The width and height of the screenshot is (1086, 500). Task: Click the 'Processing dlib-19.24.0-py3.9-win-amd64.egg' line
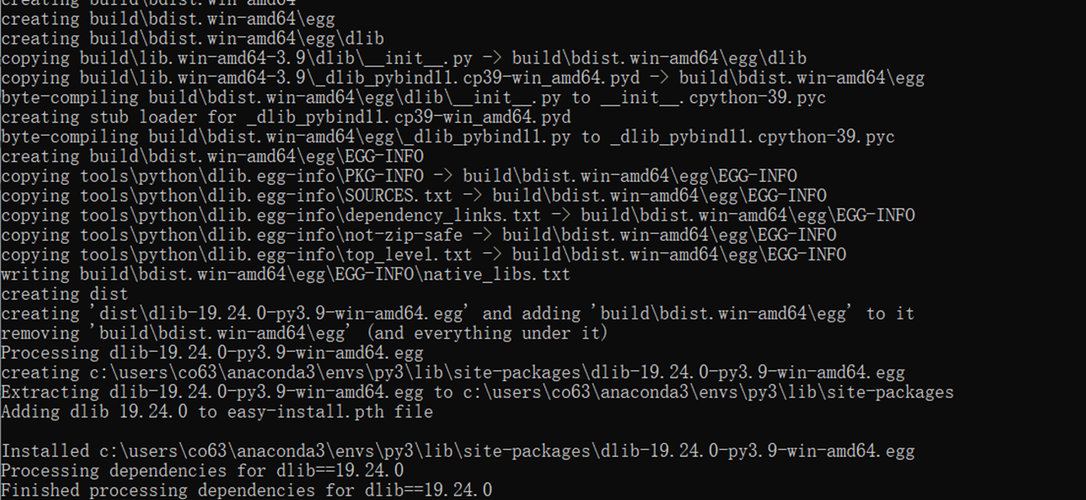tap(212, 352)
